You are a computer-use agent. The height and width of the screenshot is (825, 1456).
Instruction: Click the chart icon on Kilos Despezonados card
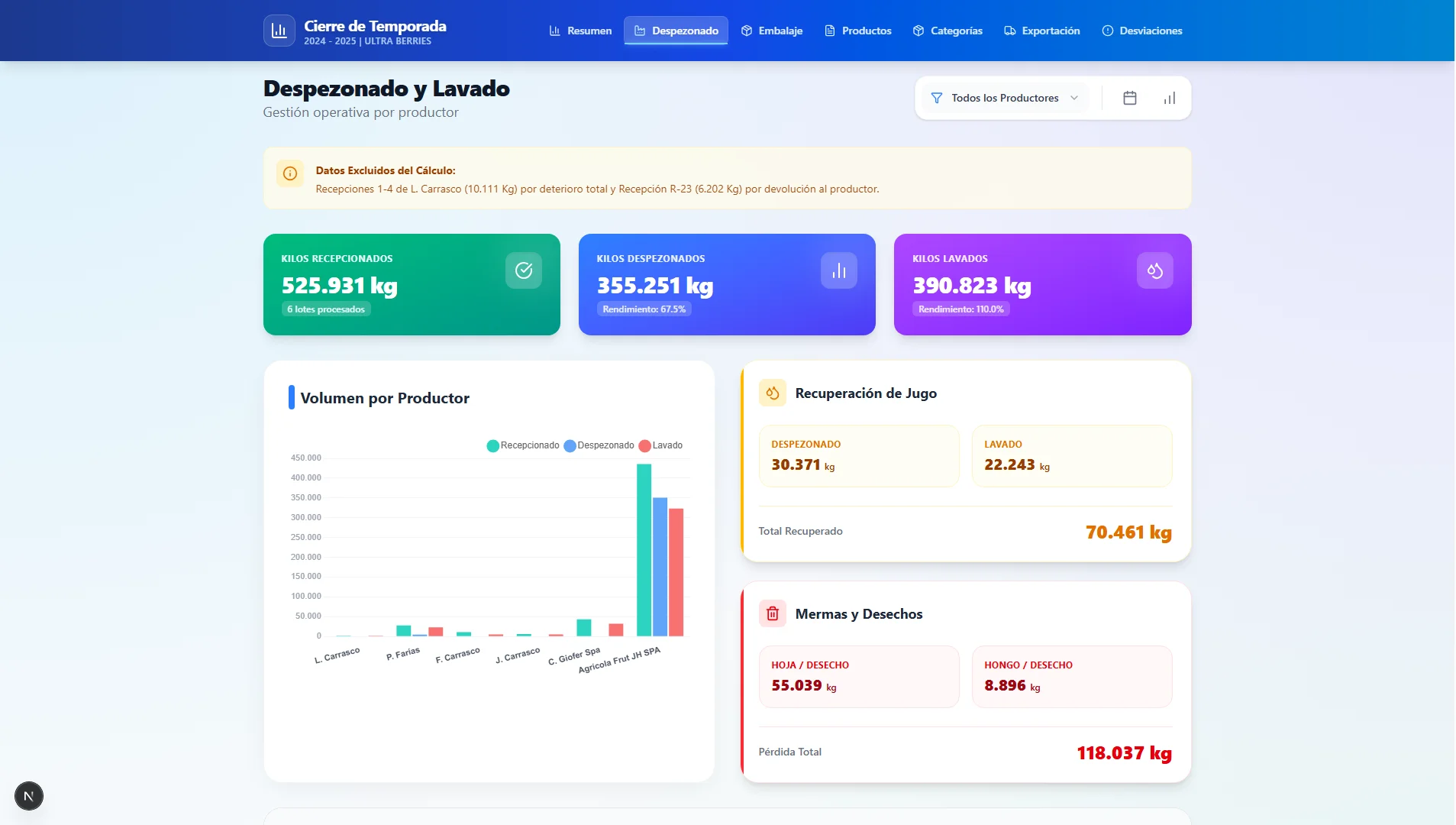pyautogui.click(x=838, y=270)
